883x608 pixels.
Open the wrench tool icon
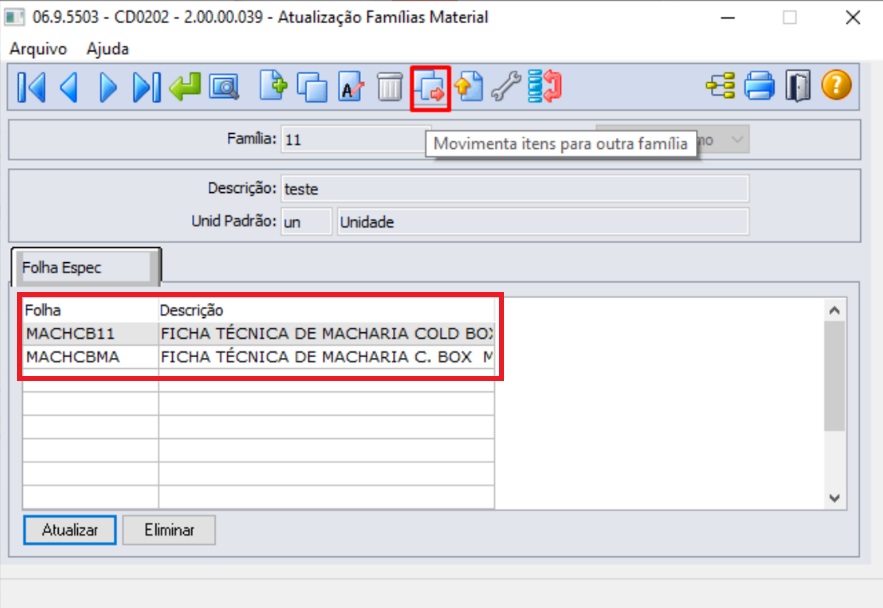pyautogui.click(x=506, y=87)
